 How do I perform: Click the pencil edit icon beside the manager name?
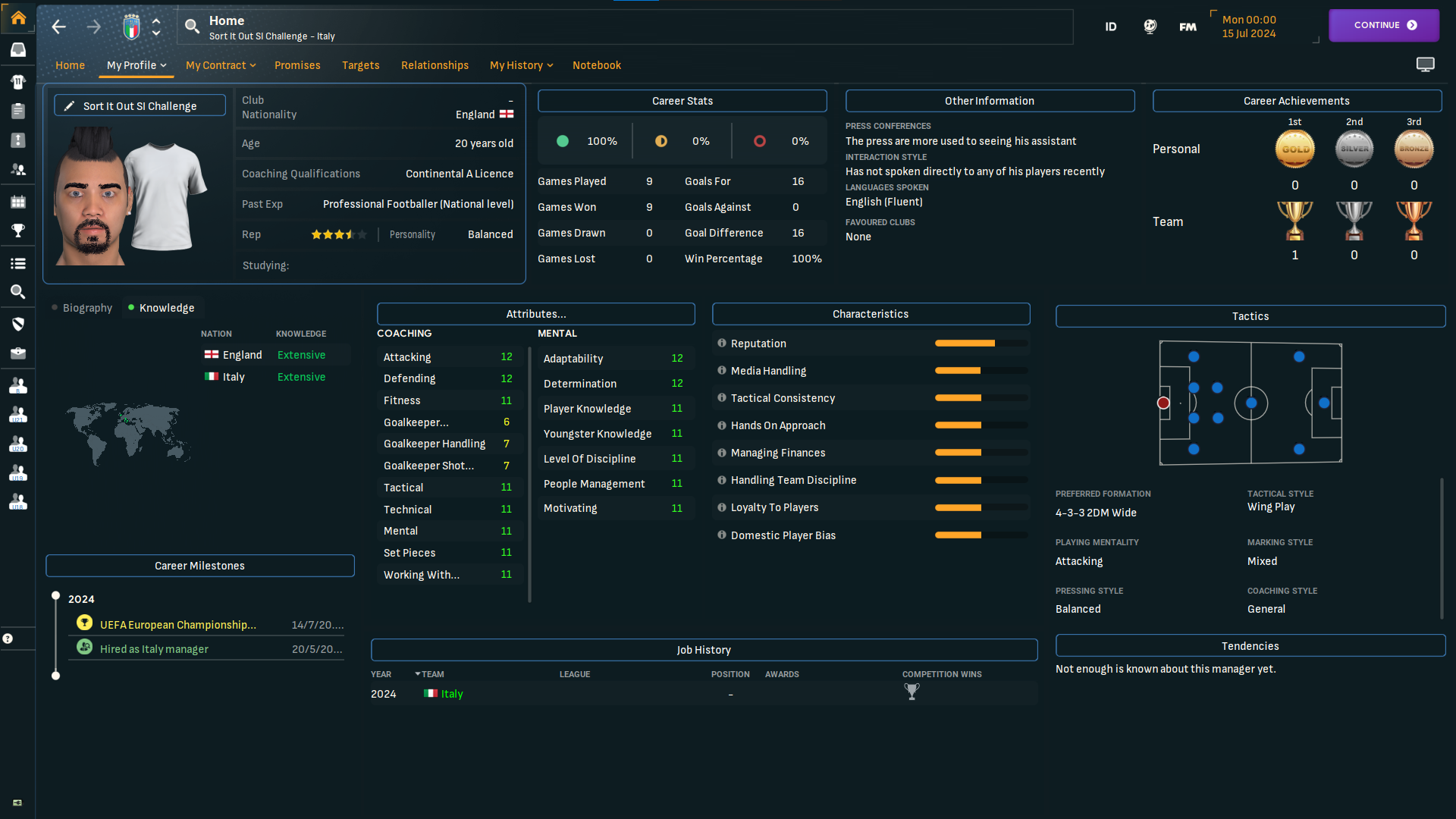click(x=69, y=105)
